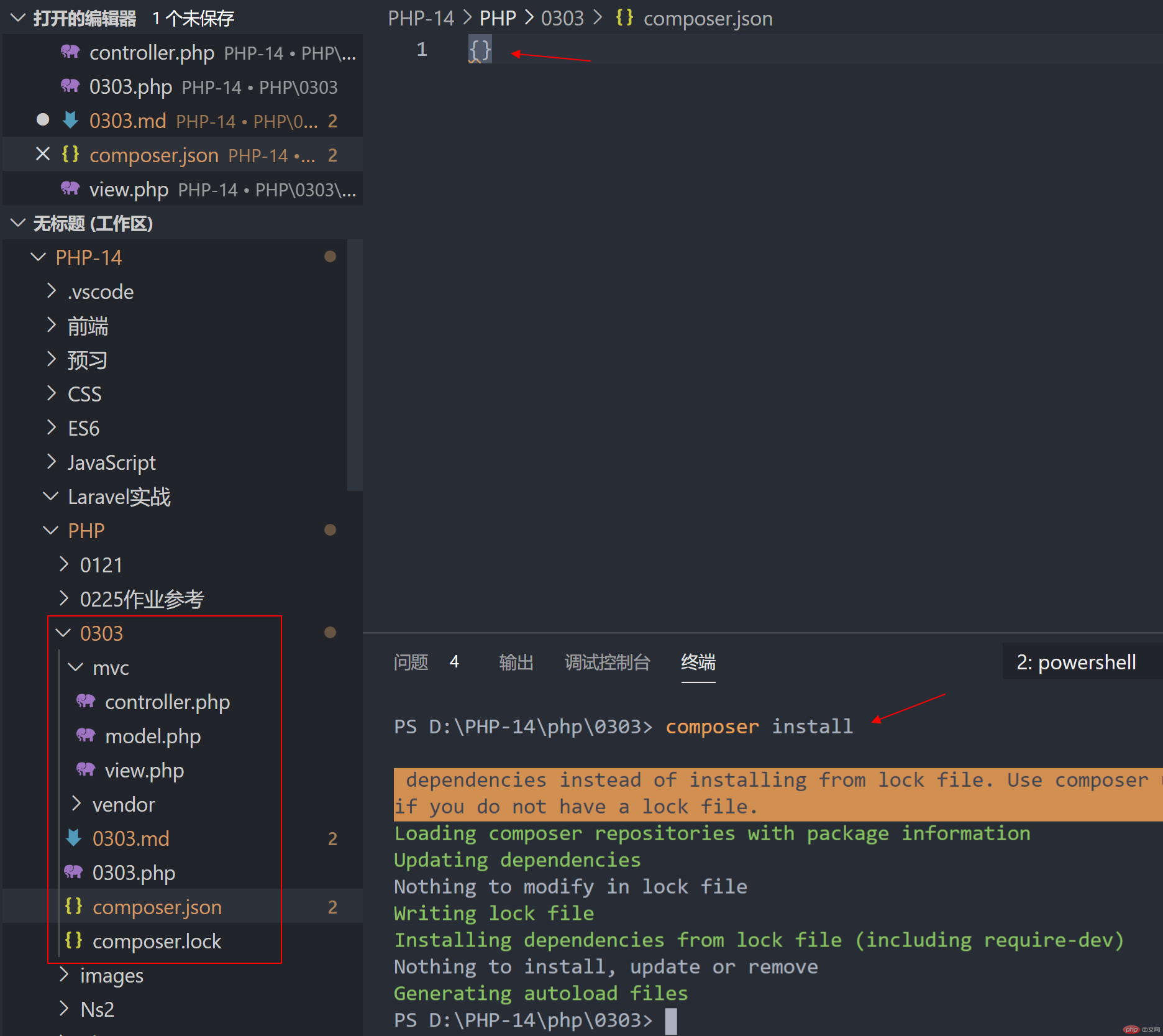Open 0303.php in open editors list
The height and width of the screenshot is (1036, 1163).
click(x=183, y=87)
